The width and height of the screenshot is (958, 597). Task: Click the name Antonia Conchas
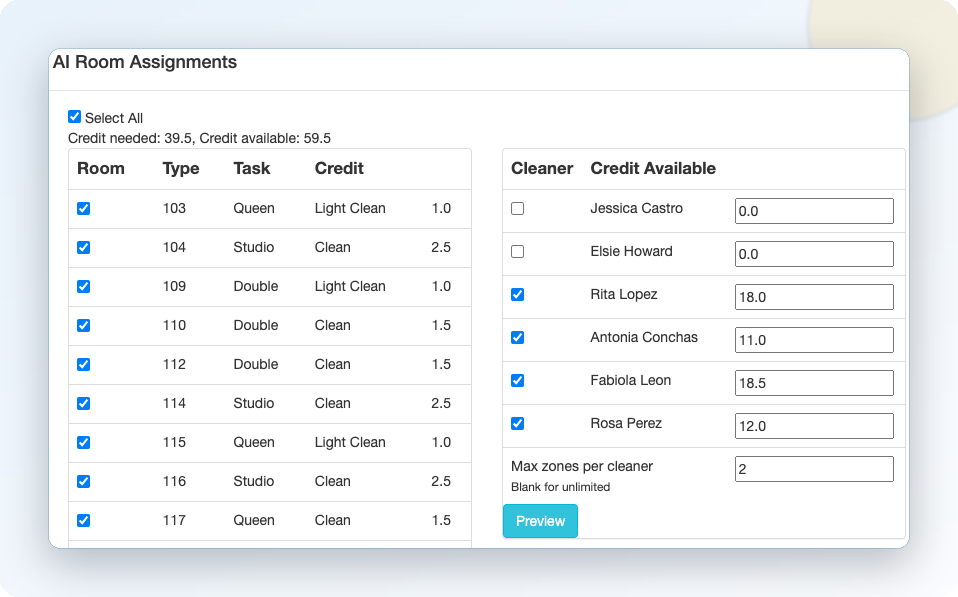pyautogui.click(x=644, y=337)
